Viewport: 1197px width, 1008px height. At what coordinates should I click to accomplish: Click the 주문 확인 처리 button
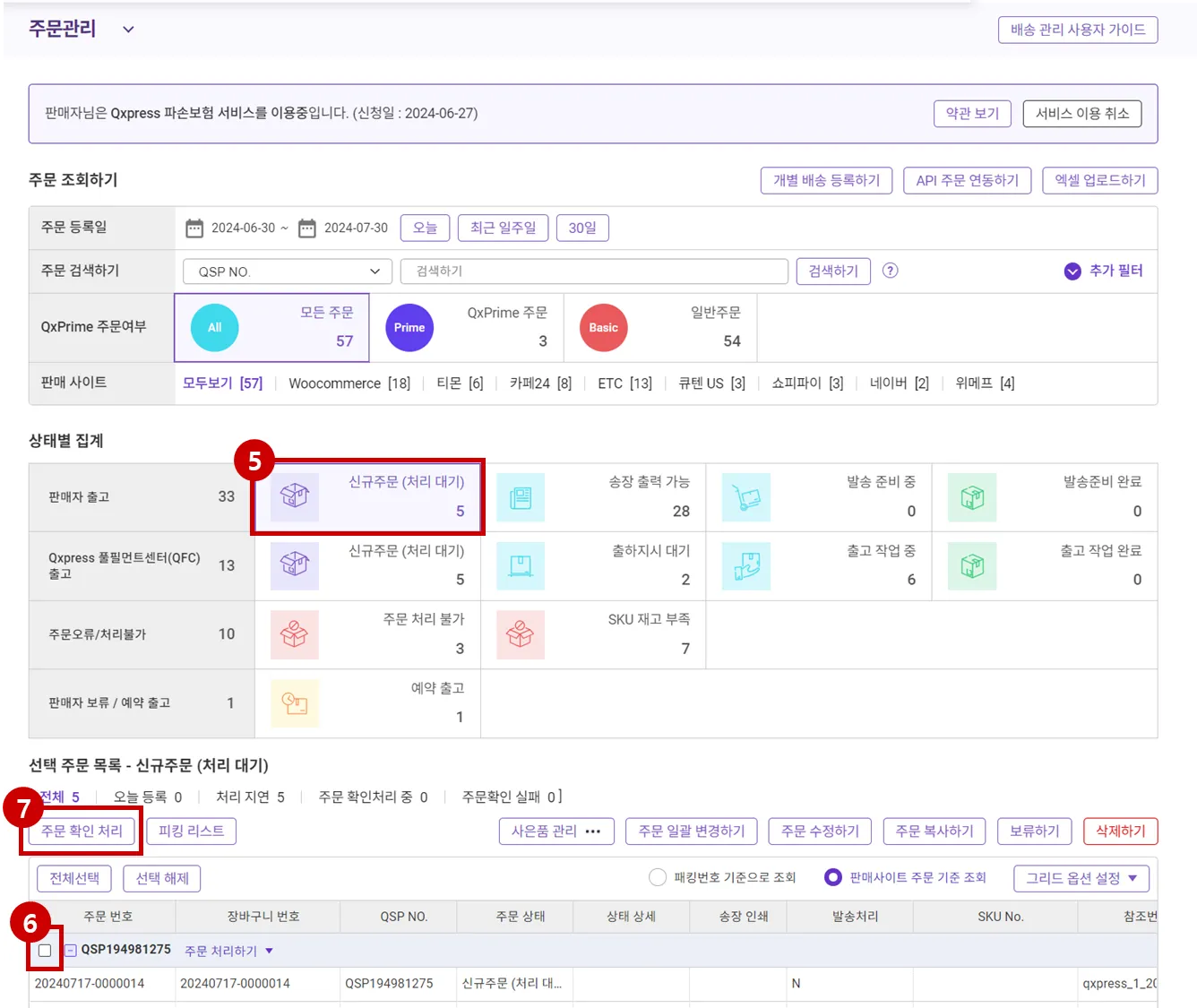(x=82, y=831)
